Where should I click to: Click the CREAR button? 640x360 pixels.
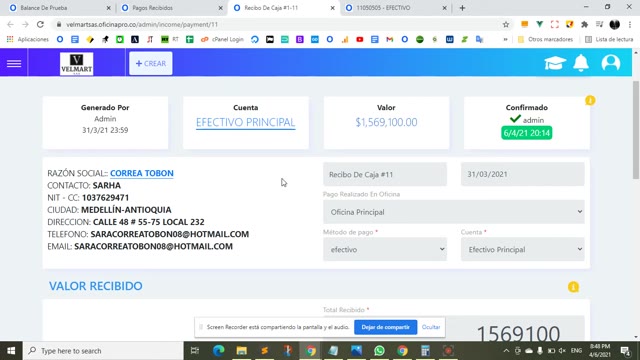151,63
